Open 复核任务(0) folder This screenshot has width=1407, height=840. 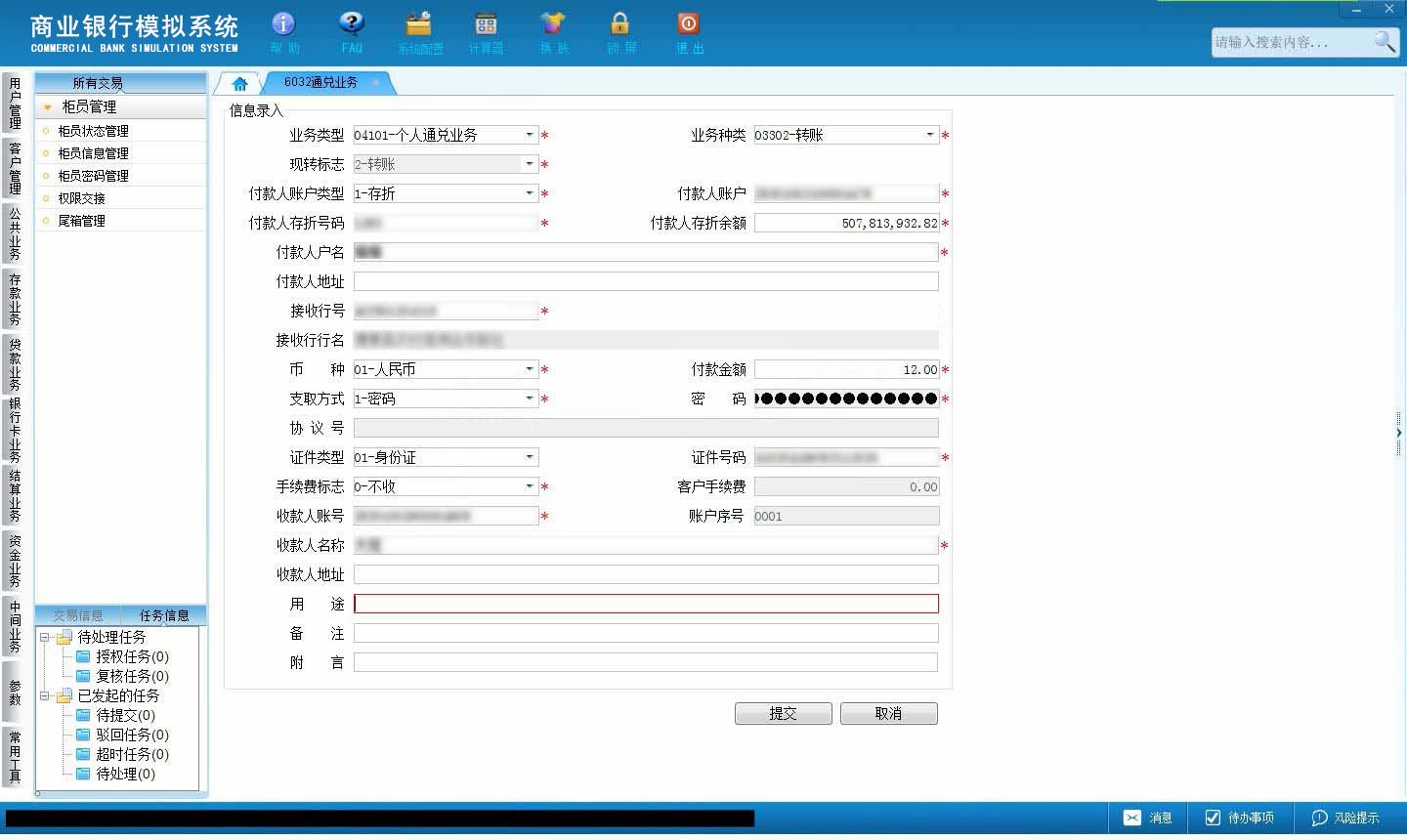pos(123,676)
